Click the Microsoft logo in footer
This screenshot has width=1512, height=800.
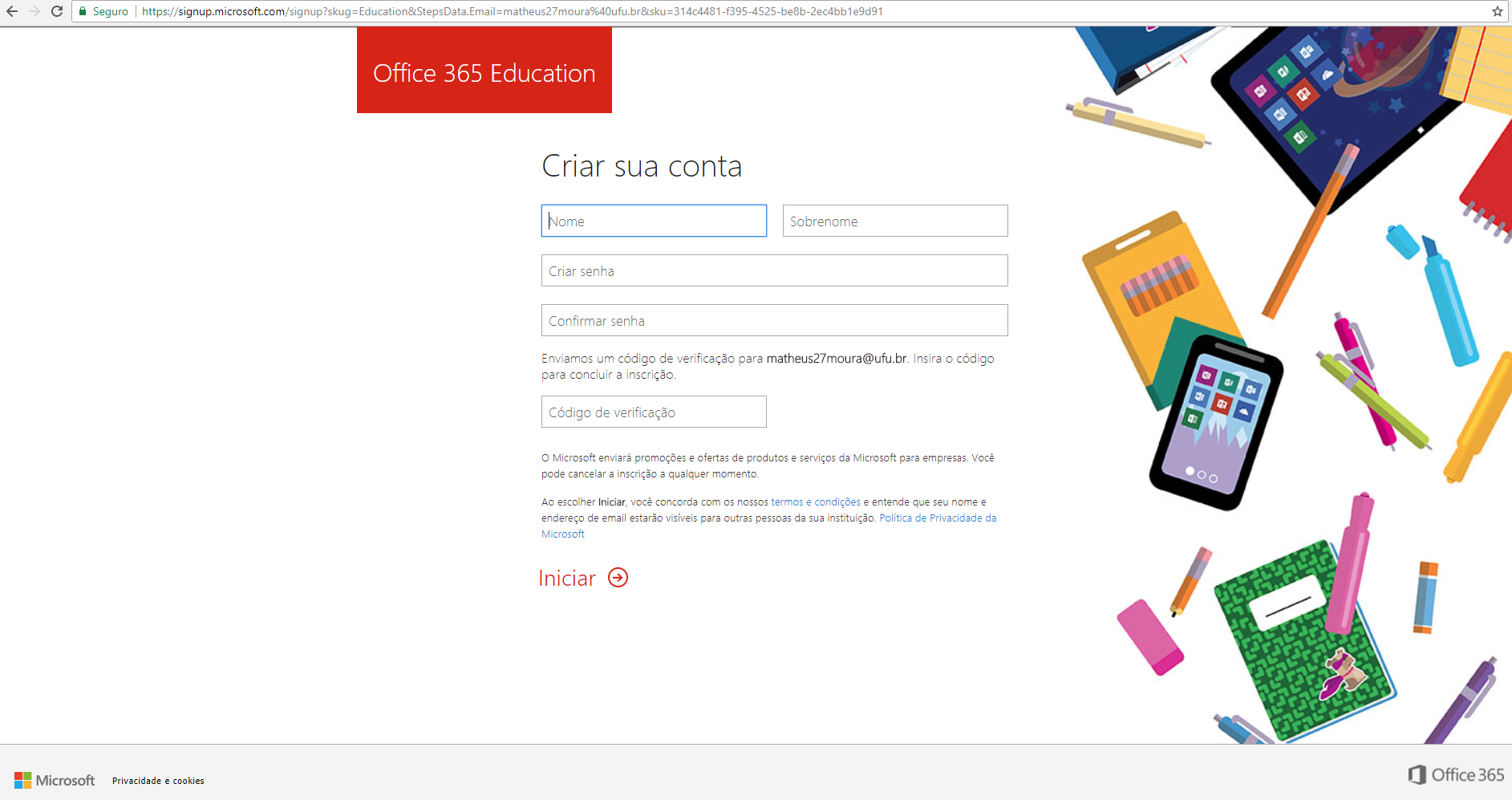click(55, 780)
